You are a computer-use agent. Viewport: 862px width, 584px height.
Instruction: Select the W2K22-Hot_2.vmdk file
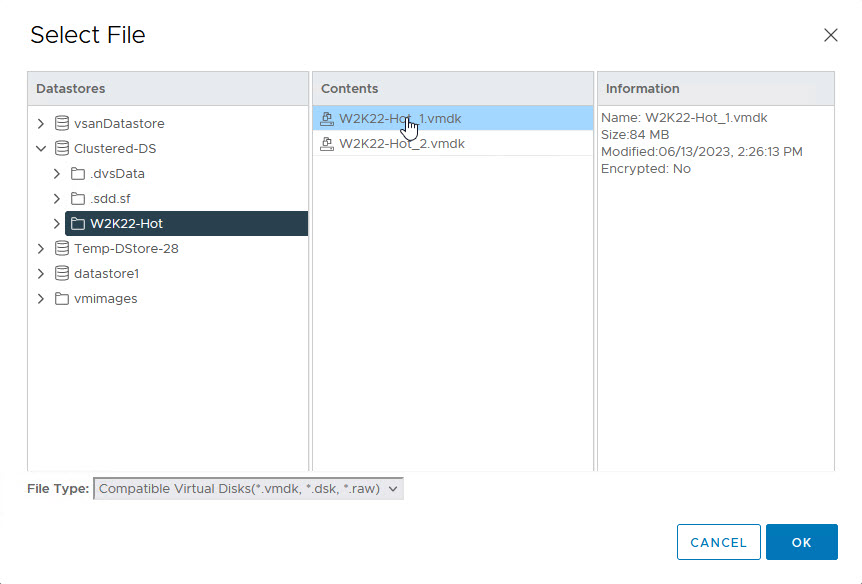point(401,144)
